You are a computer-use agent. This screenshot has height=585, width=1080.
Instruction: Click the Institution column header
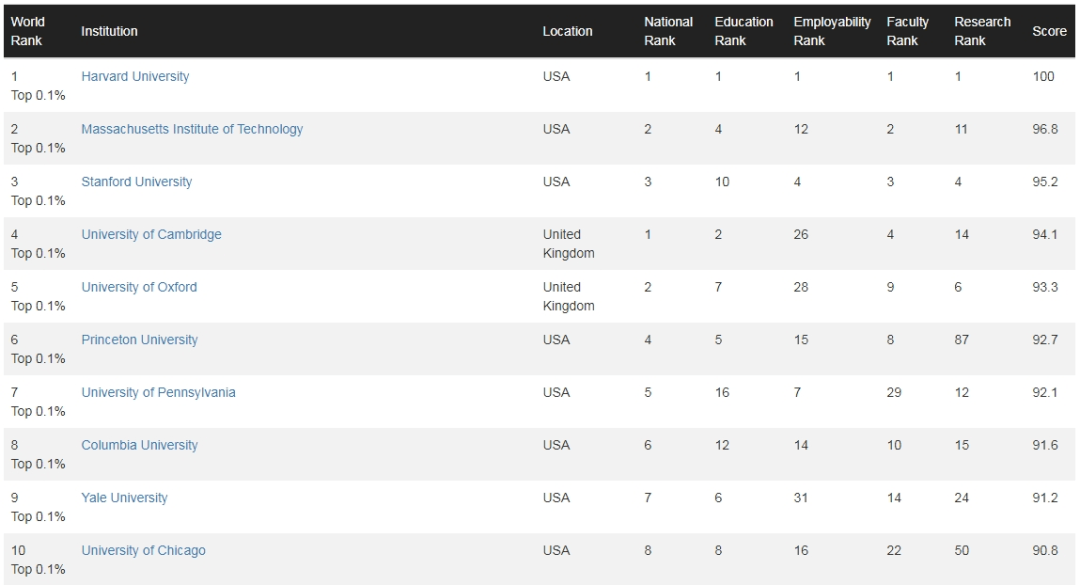point(109,32)
